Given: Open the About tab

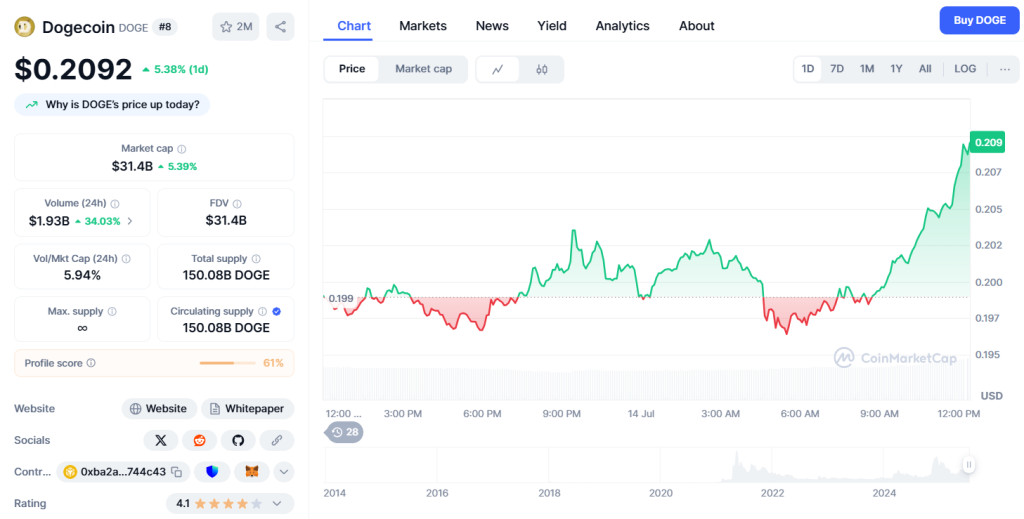Looking at the screenshot, I should coord(697,26).
